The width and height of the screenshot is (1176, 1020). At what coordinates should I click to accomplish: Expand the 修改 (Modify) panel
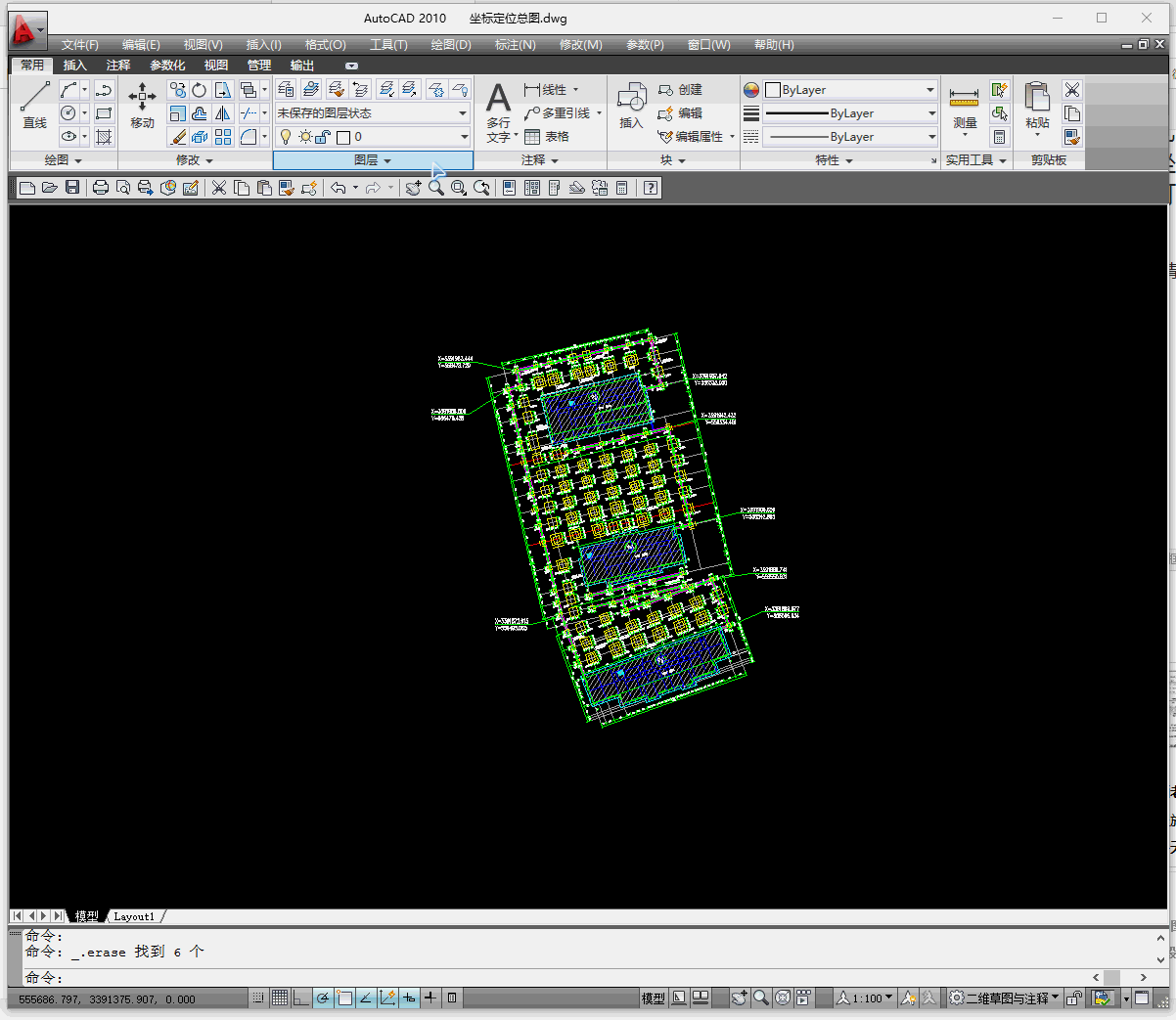[x=195, y=160]
